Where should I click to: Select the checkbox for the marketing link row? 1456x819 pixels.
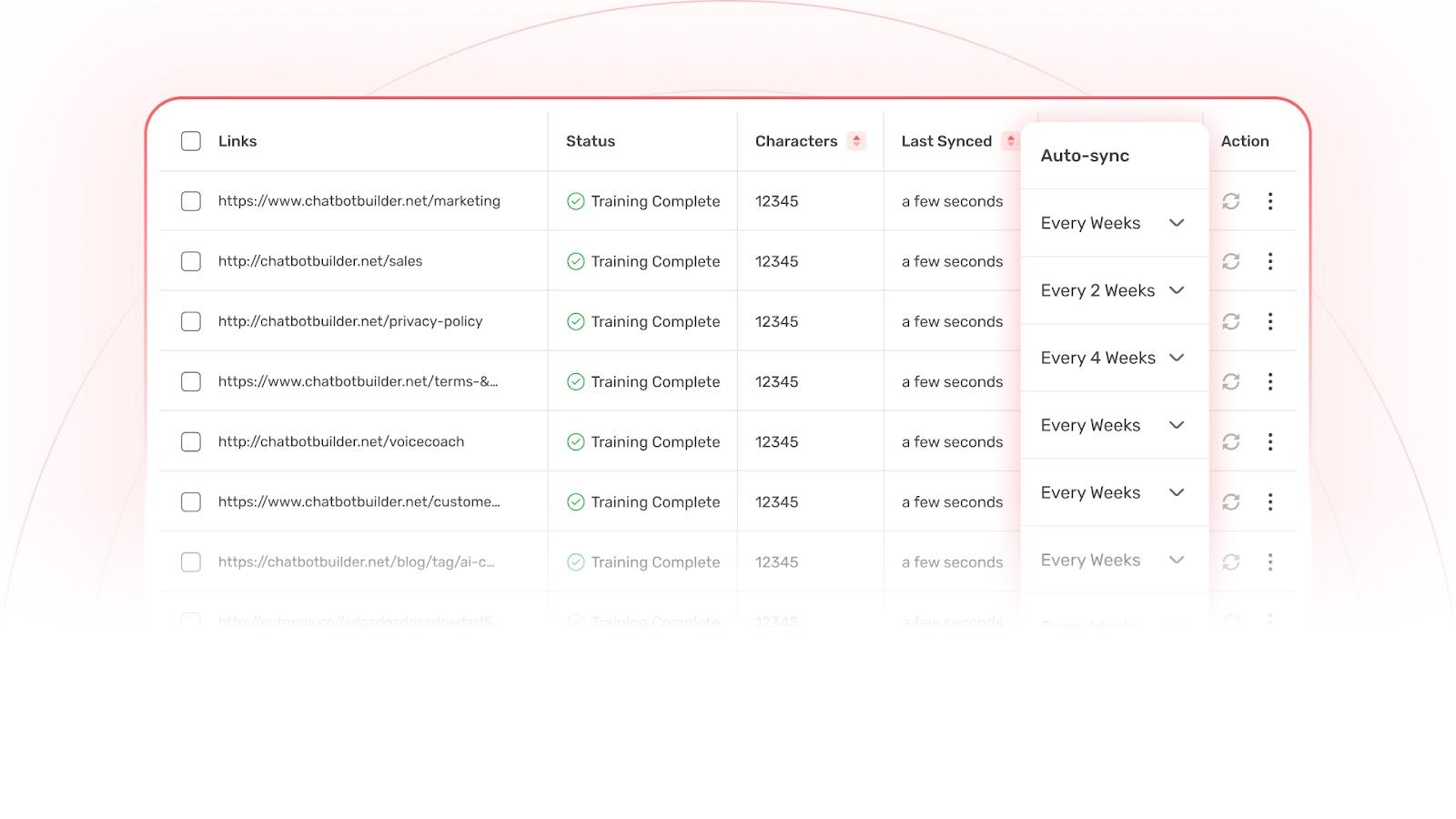(190, 201)
